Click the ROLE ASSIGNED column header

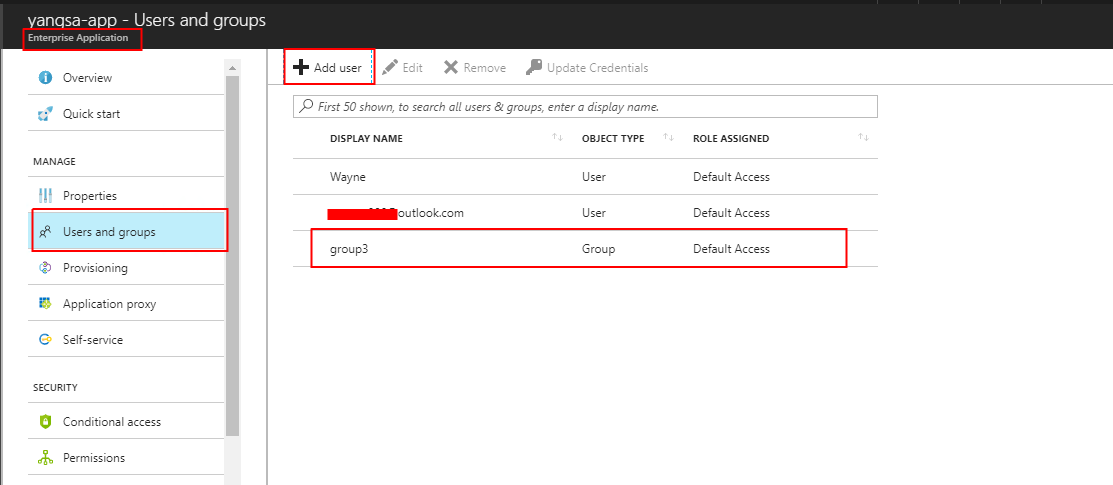click(x=731, y=138)
